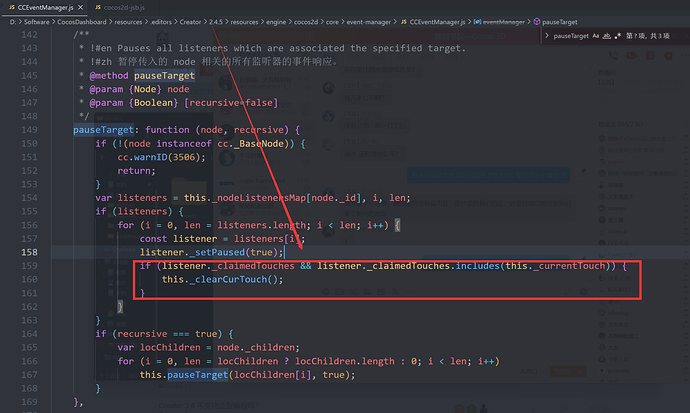Click line number 149 in the gutter
The height and width of the screenshot is (413, 690).
click(29, 130)
